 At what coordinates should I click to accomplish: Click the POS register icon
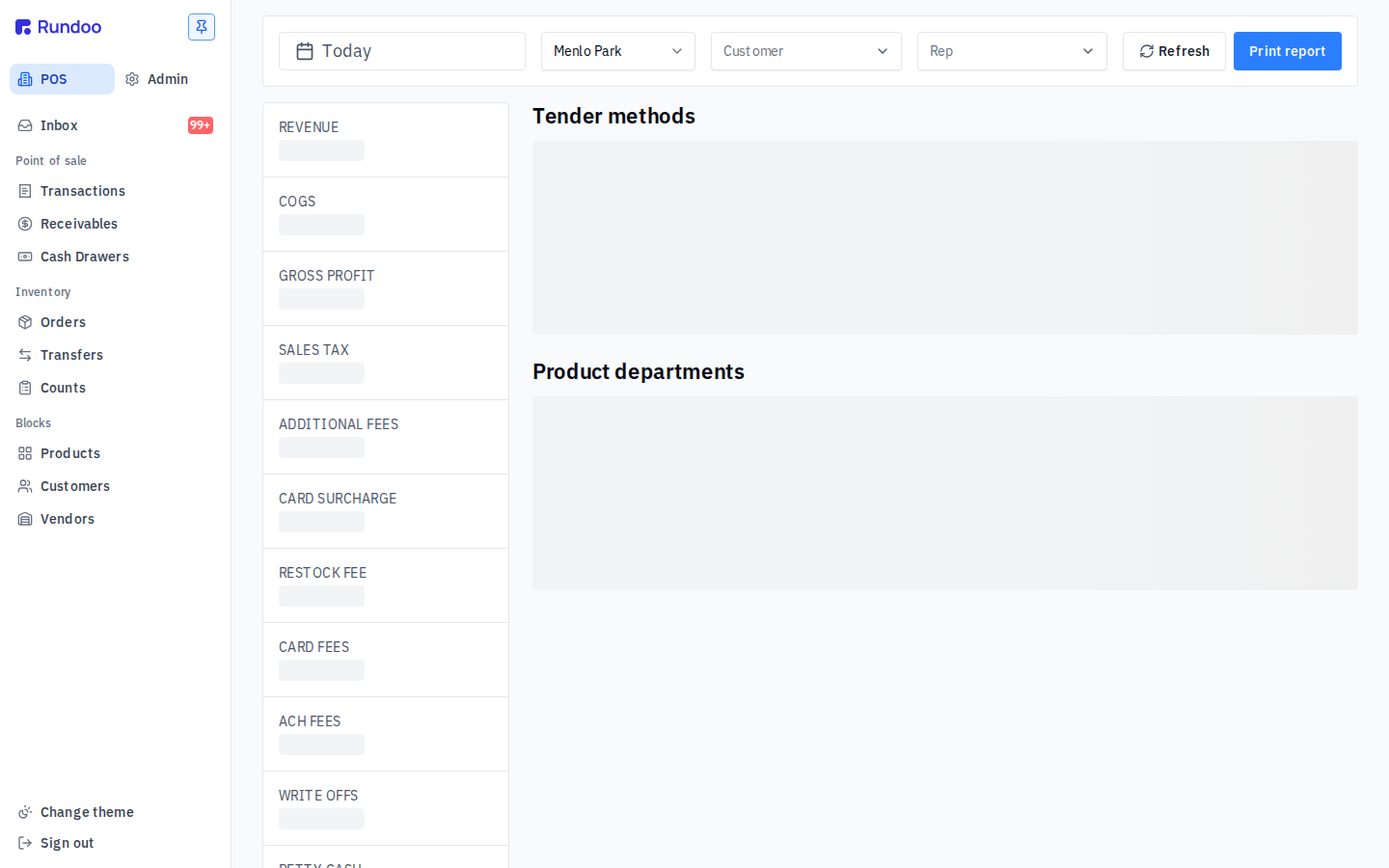tap(25, 79)
